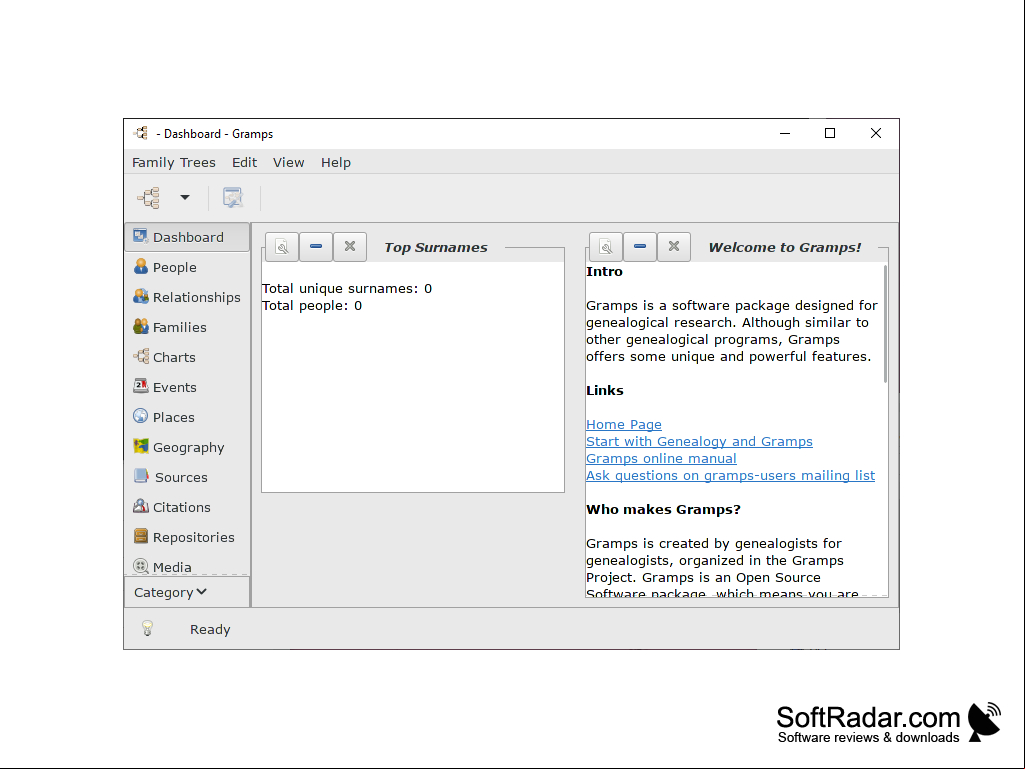The height and width of the screenshot is (769, 1025).
Task: Click the Manage Family Trees toolbar icon
Action: tap(149, 197)
